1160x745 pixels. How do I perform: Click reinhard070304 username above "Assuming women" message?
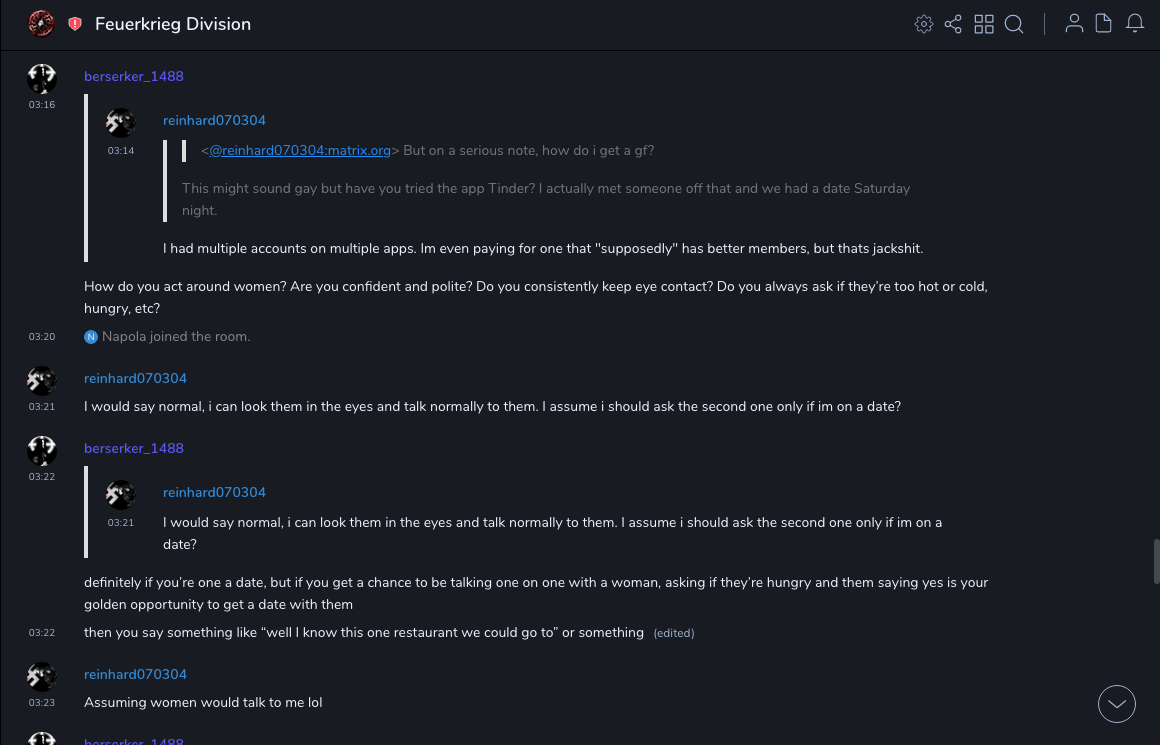135,675
